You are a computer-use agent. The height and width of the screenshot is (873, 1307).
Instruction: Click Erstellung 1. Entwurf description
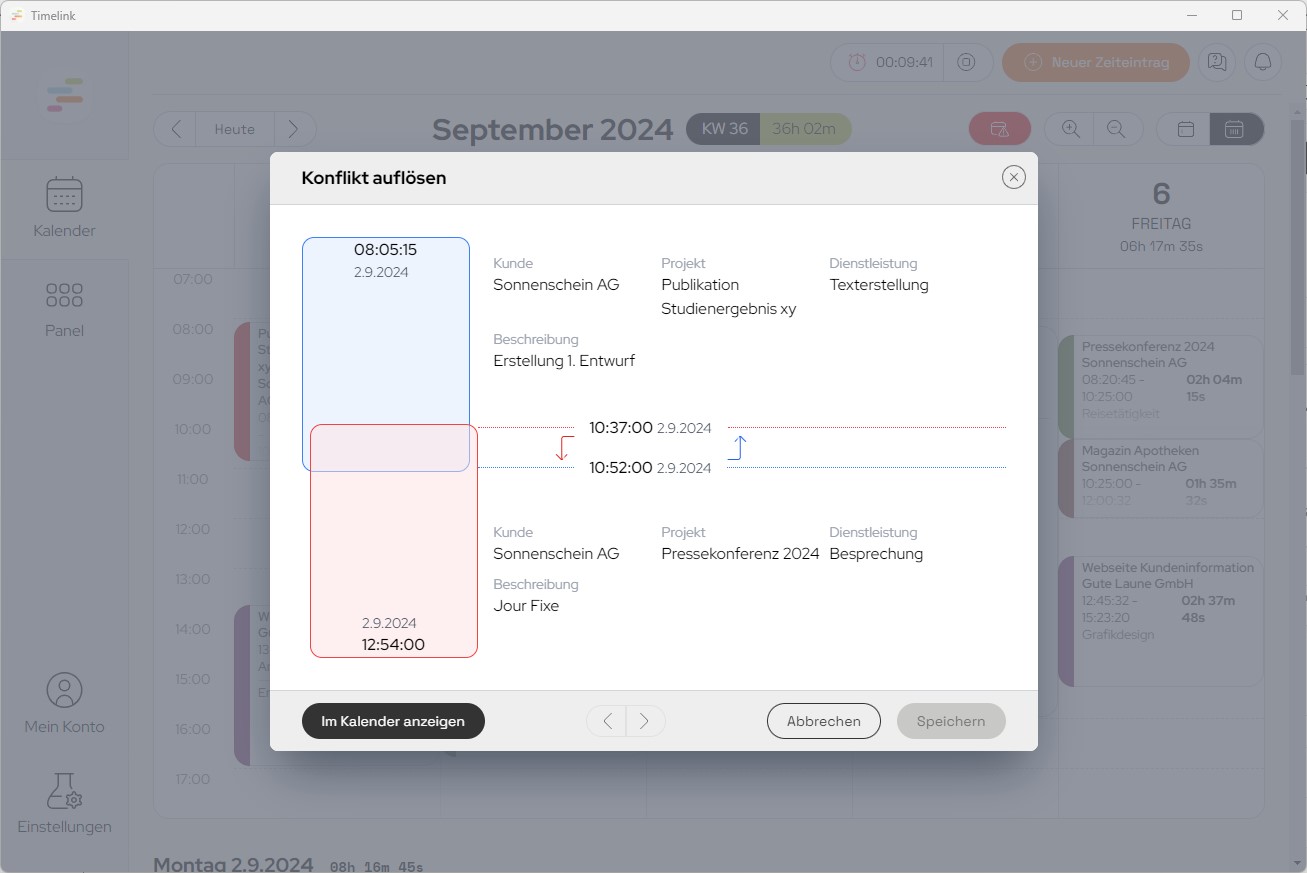[564, 361]
